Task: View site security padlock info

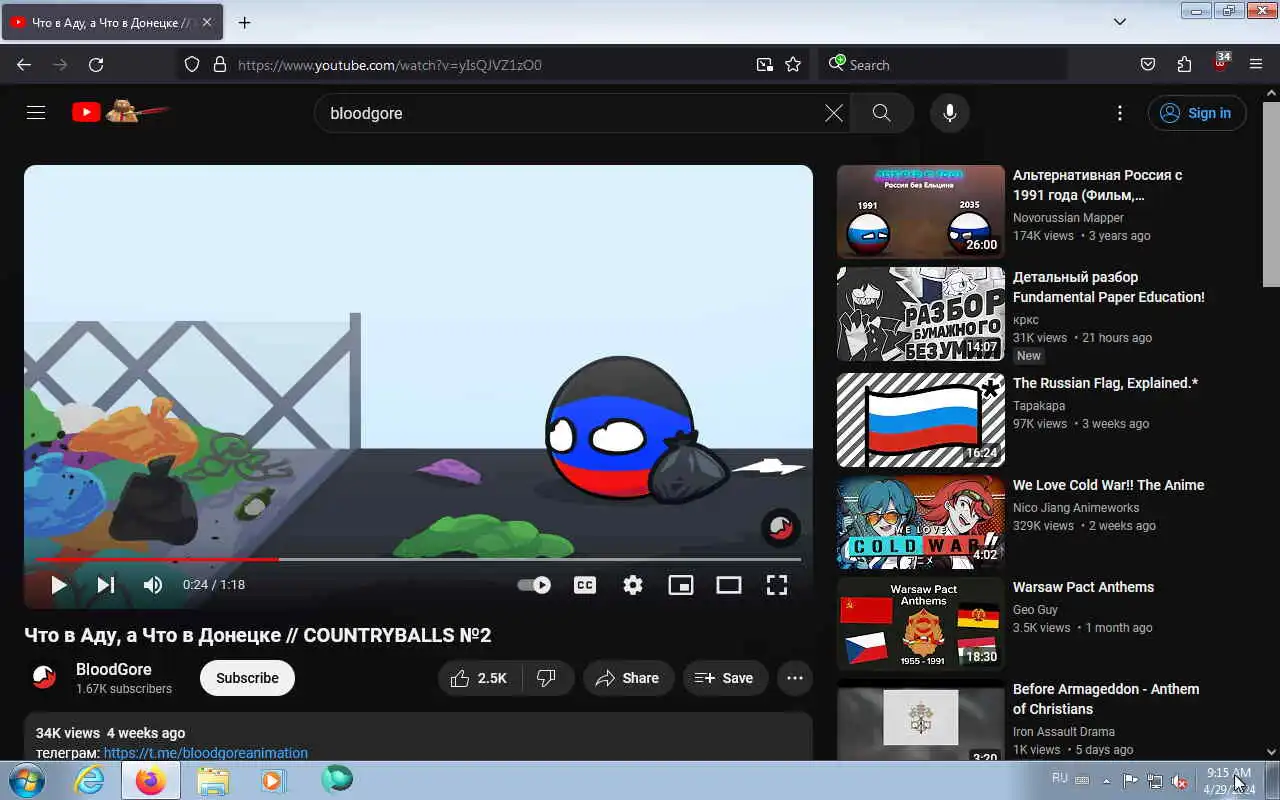Action: [x=220, y=65]
